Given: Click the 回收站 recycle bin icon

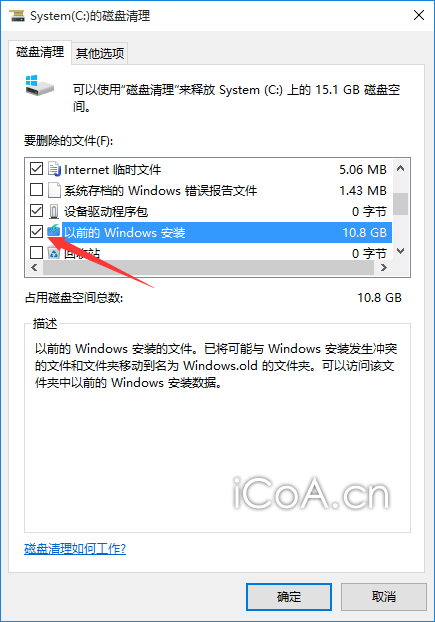Looking at the screenshot, I should (54, 252).
